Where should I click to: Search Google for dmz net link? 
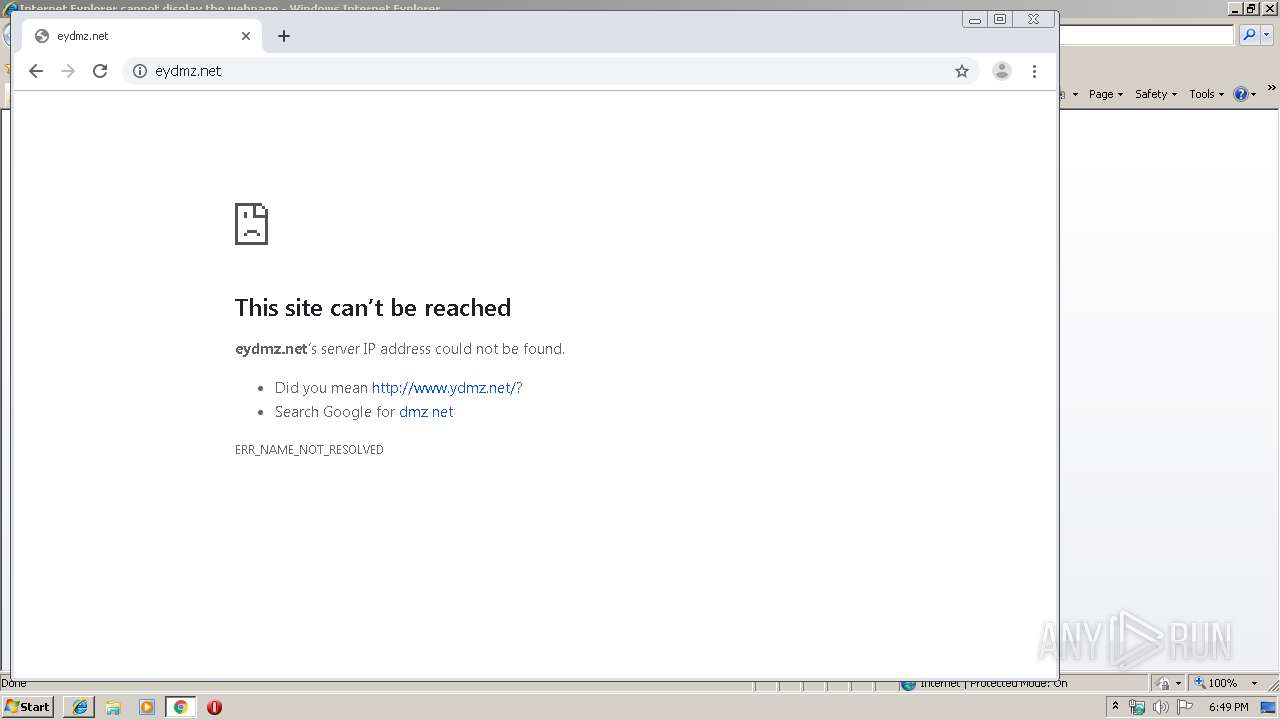tap(426, 412)
